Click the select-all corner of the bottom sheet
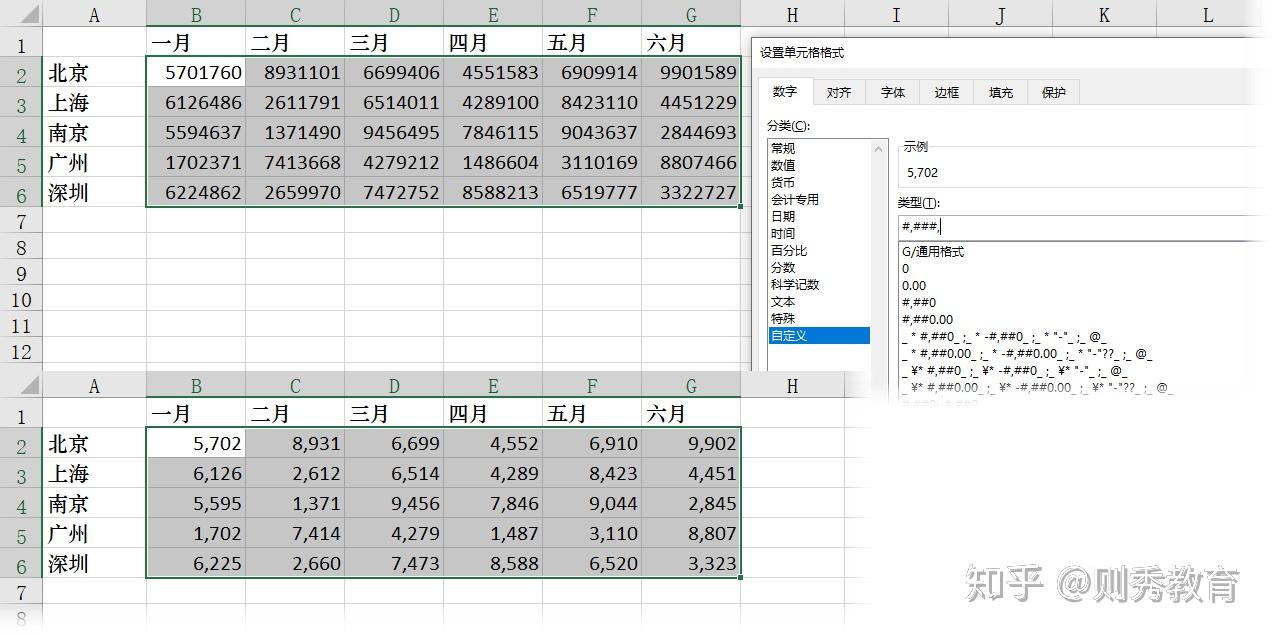Image resolution: width=1273 pixels, height=636 pixels. 21,385
